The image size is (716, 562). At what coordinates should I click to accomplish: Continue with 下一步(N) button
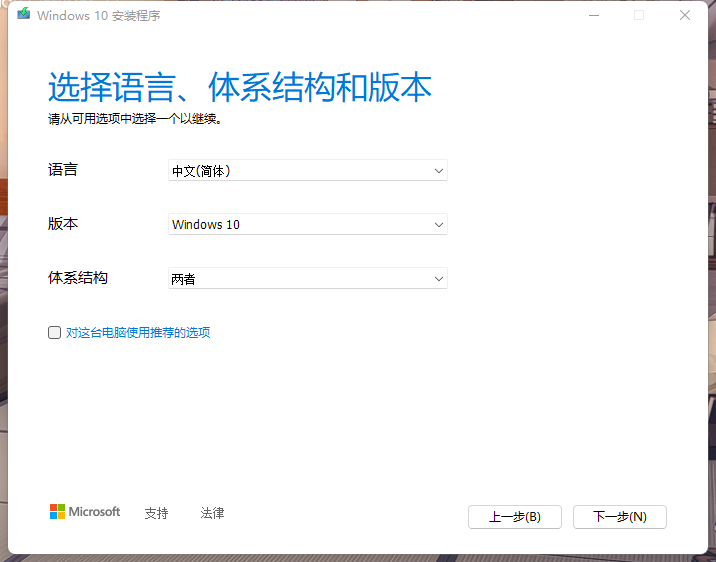[620, 517]
